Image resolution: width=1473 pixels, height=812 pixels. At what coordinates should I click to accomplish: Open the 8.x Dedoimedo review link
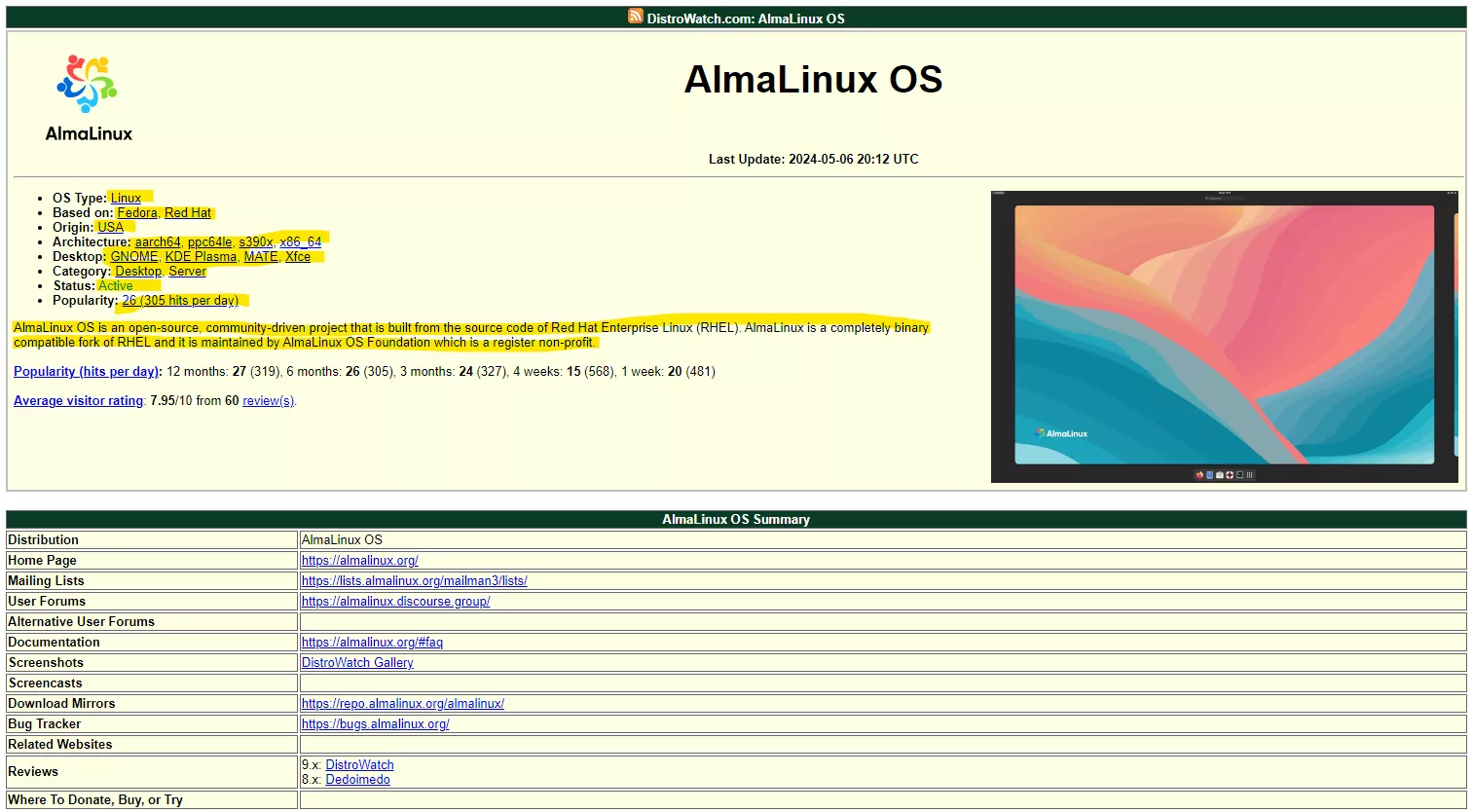pyautogui.click(x=358, y=780)
